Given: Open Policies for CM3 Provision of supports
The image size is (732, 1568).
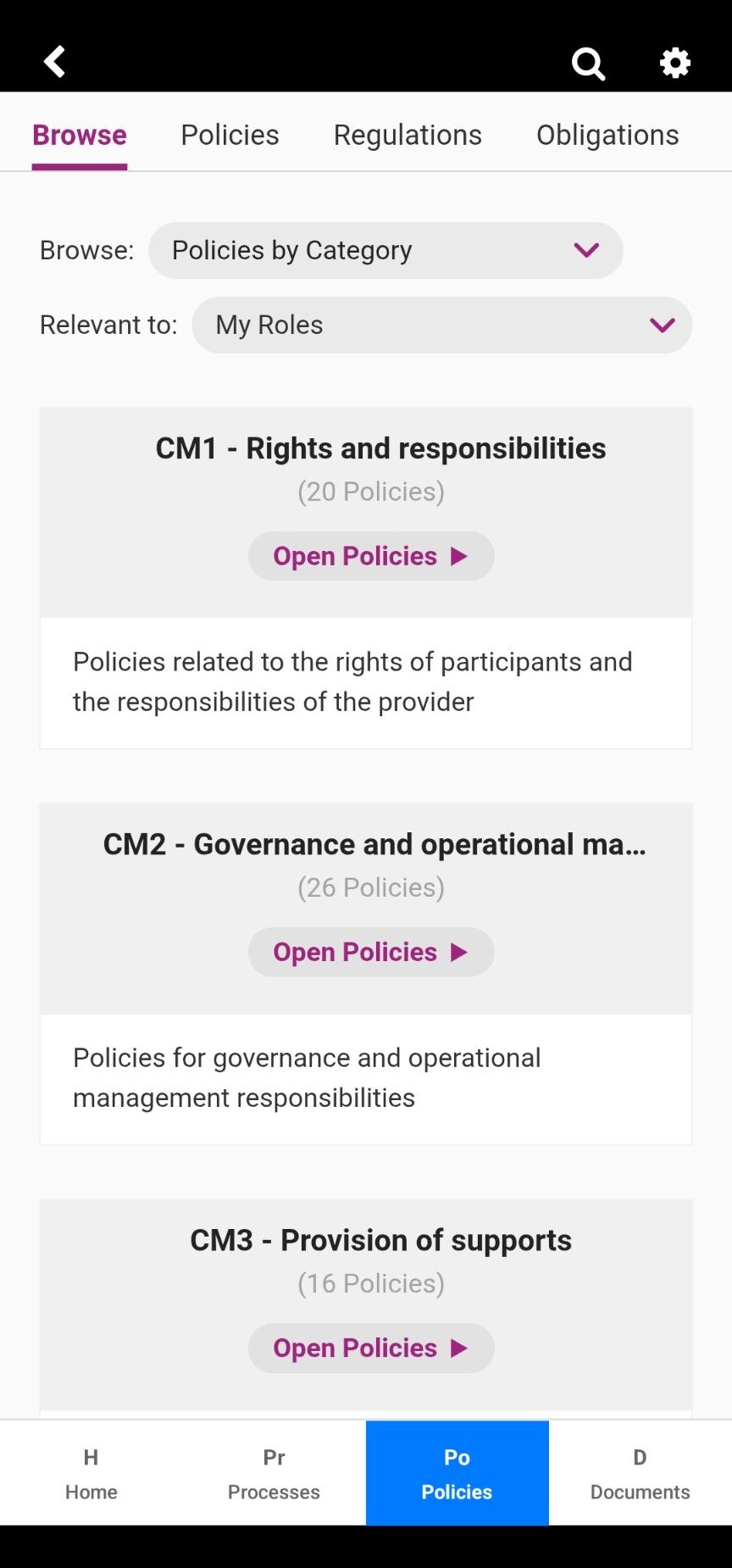Looking at the screenshot, I should coord(371,1348).
